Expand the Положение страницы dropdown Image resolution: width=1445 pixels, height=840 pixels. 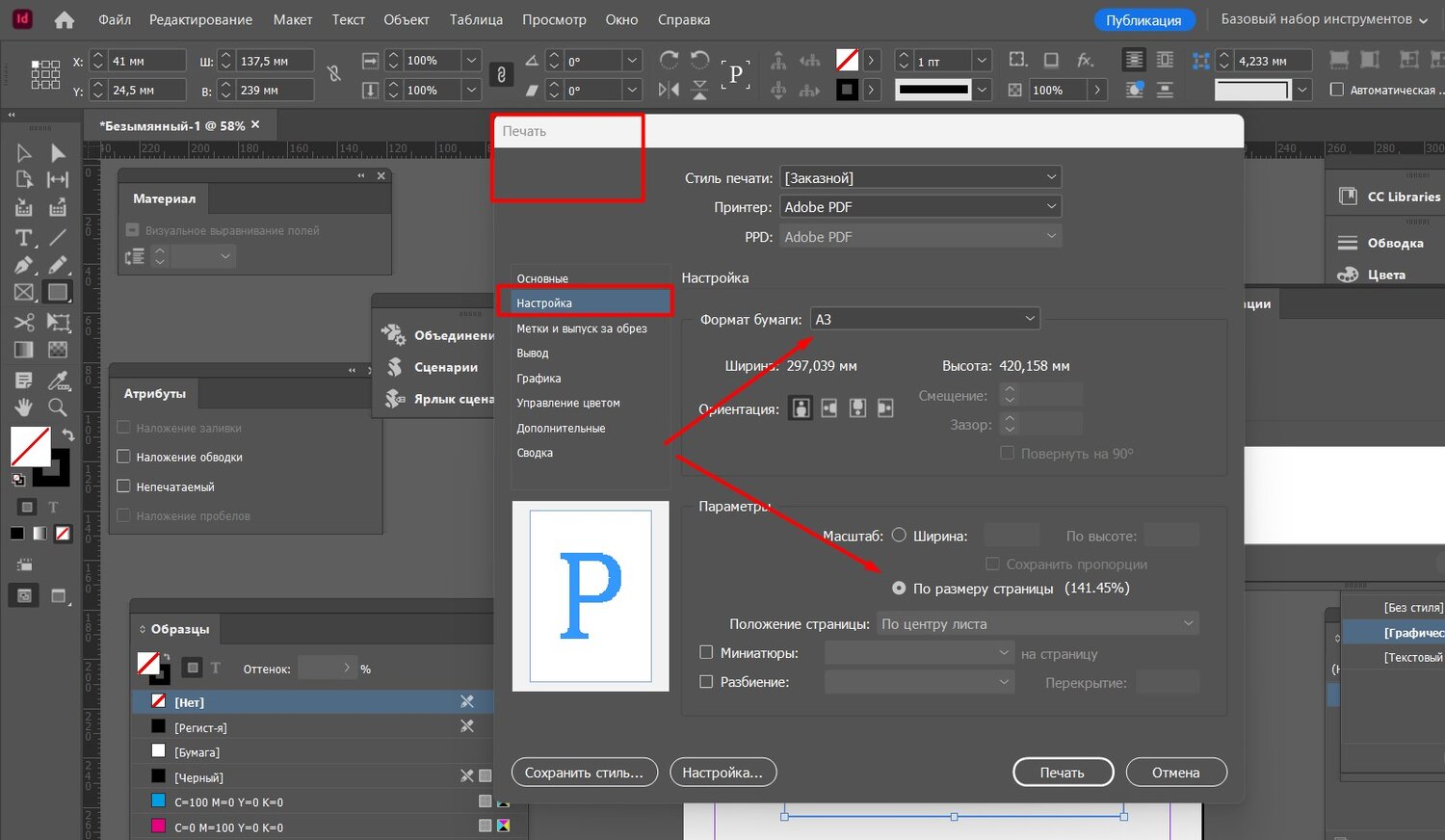tap(1037, 624)
